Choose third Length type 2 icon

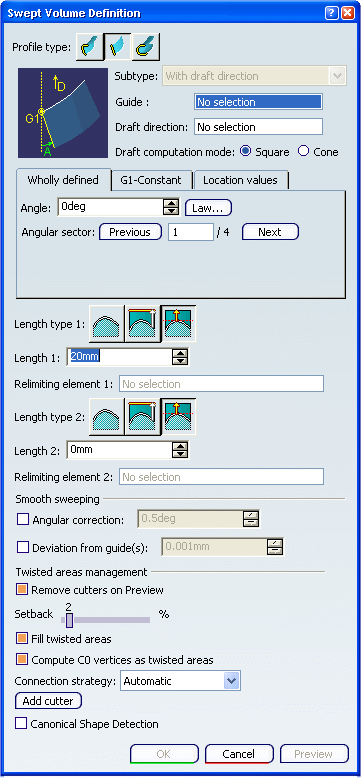(179, 417)
